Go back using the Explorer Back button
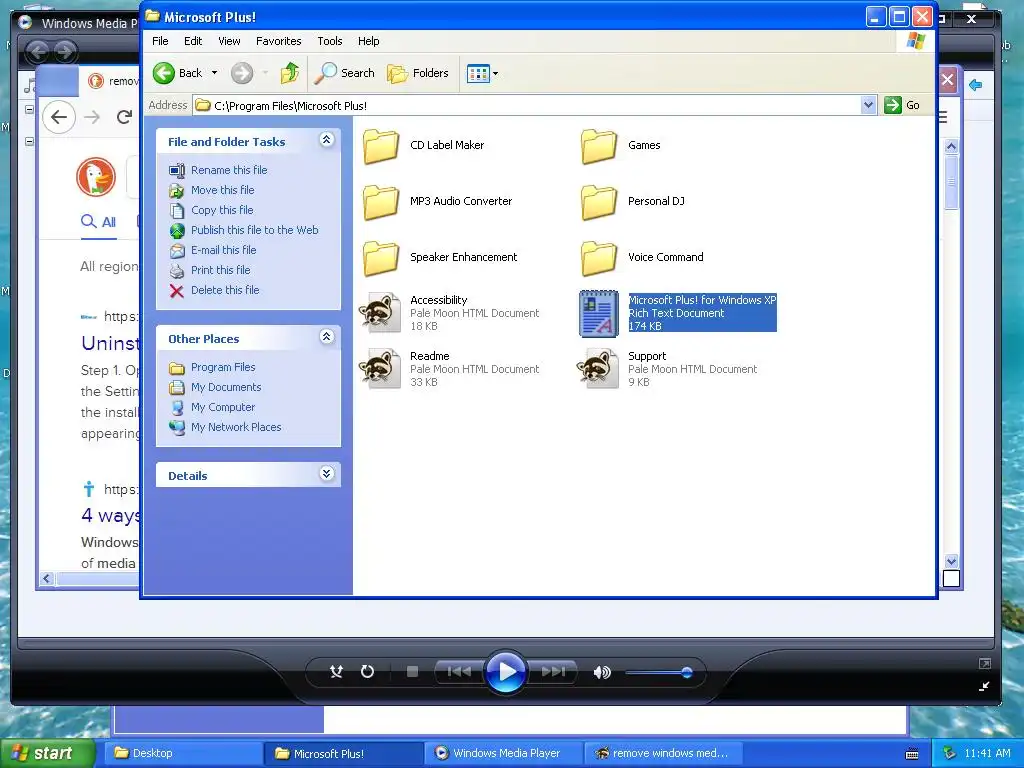 pos(178,73)
